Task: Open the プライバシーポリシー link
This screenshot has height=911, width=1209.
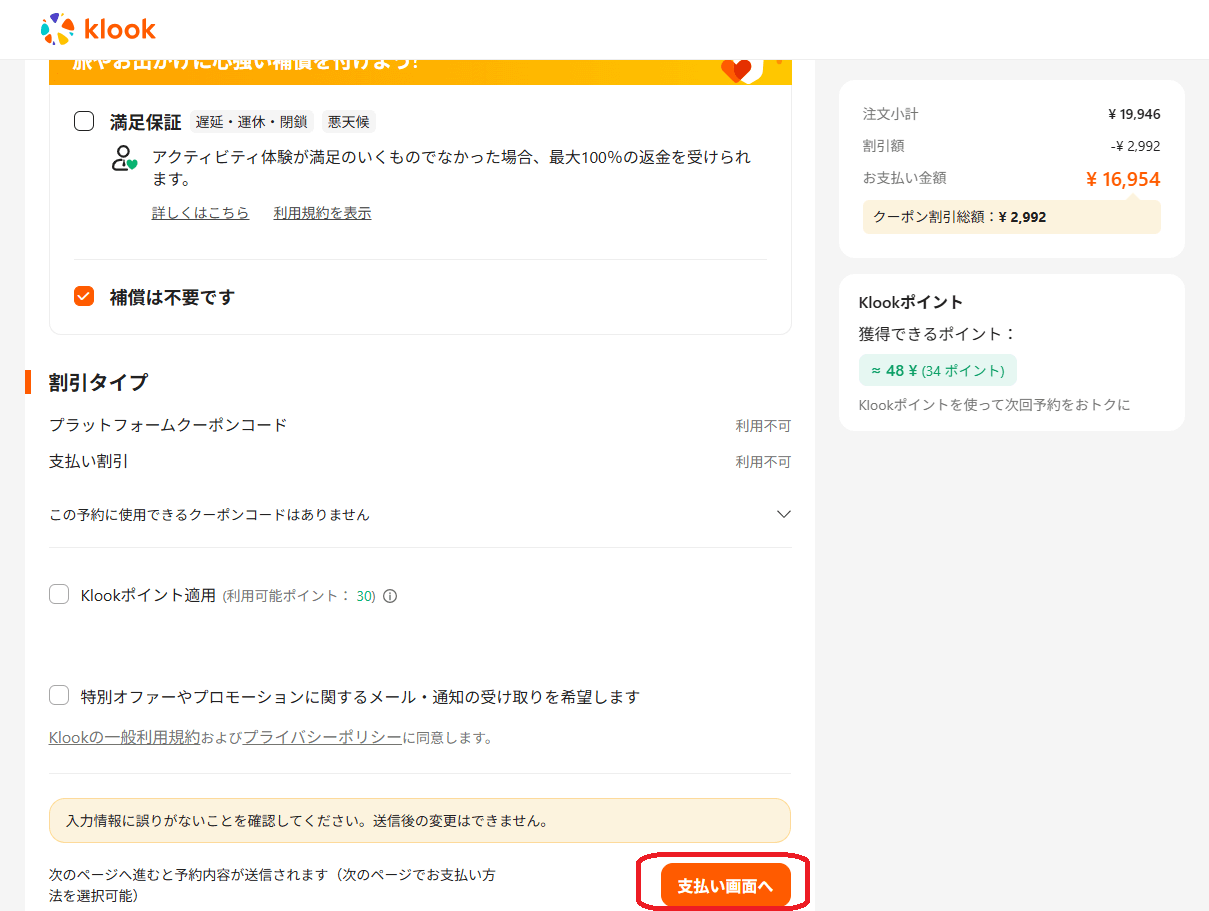Action: point(322,738)
